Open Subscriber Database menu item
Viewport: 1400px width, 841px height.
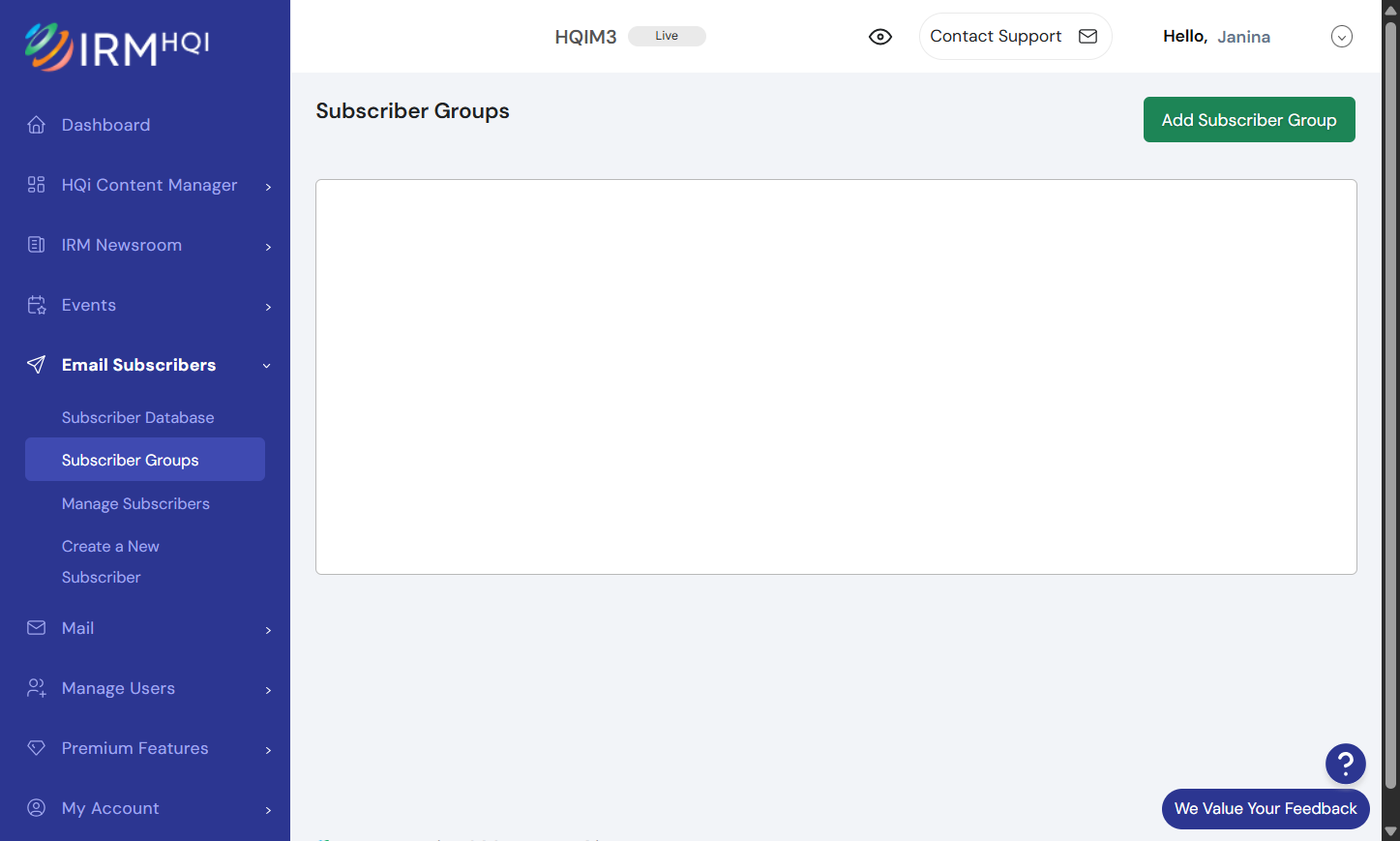coord(138,417)
